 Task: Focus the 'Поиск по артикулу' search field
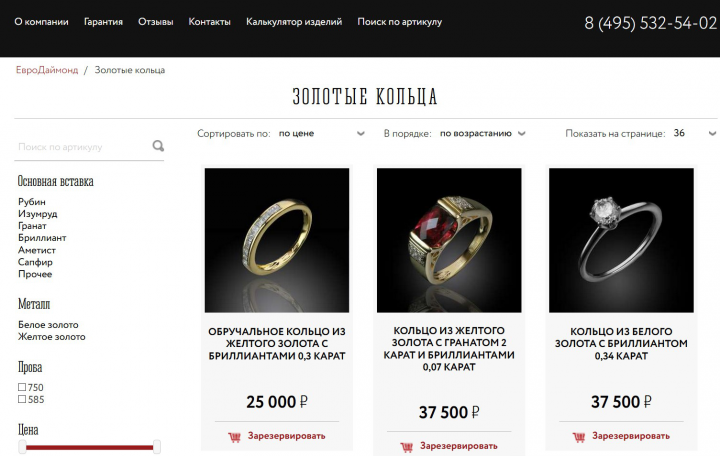tap(83, 147)
